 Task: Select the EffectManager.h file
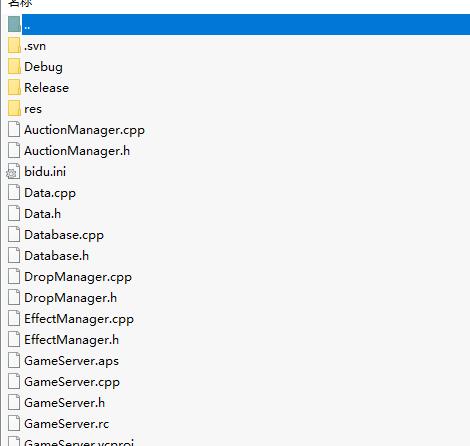72,340
